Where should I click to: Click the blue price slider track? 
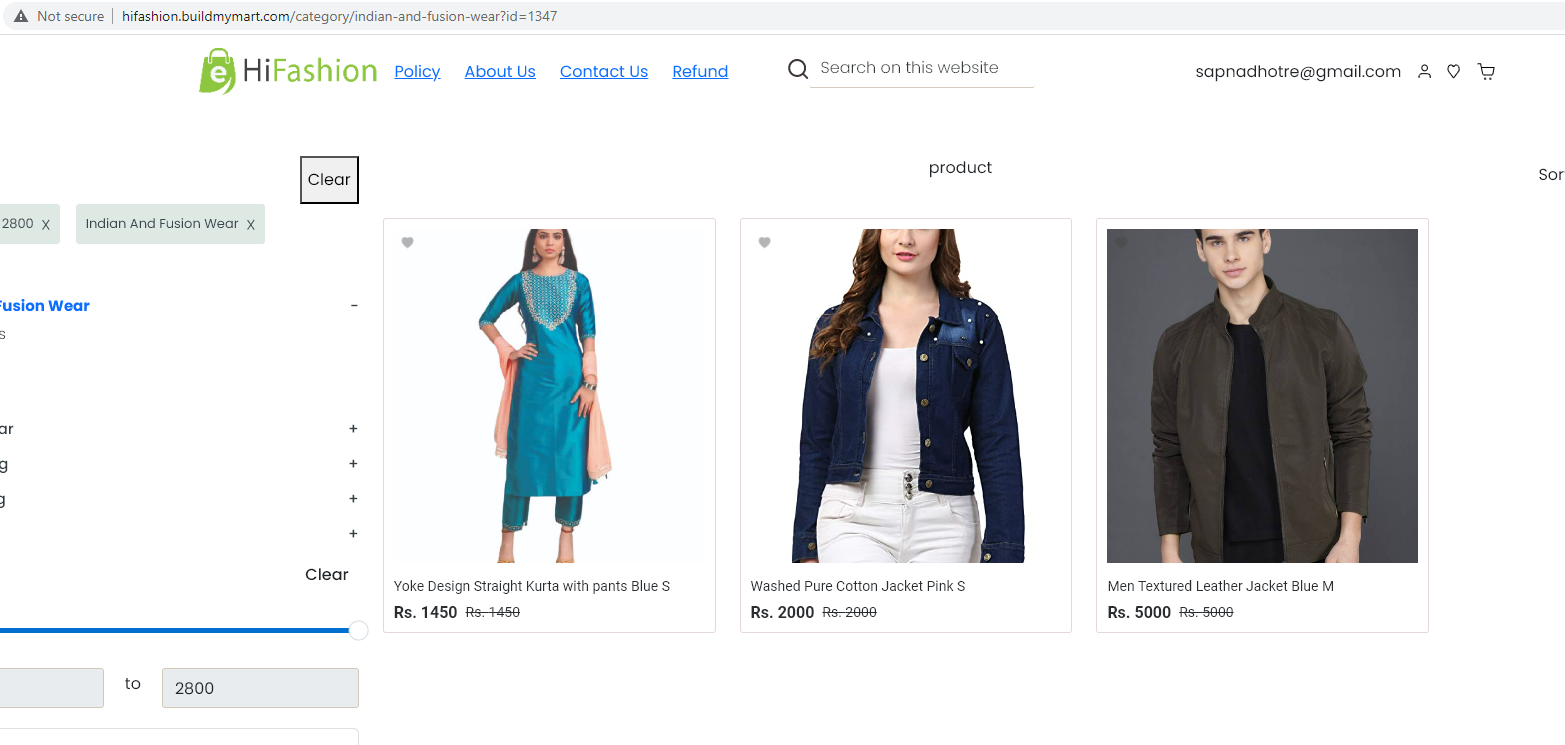coord(174,631)
